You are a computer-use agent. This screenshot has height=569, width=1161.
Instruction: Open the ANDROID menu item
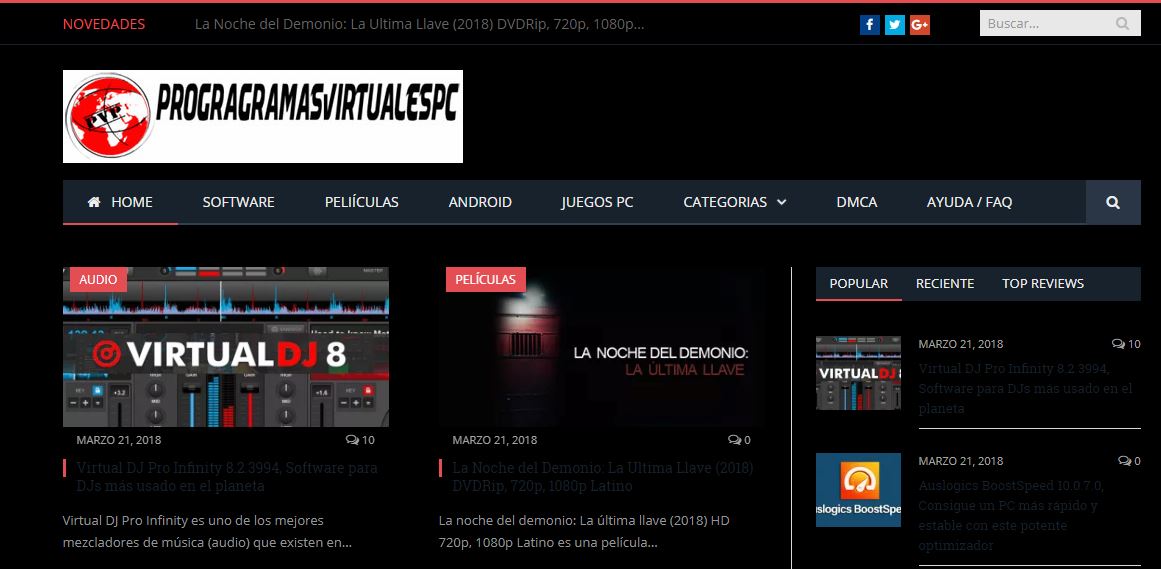(480, 202)
